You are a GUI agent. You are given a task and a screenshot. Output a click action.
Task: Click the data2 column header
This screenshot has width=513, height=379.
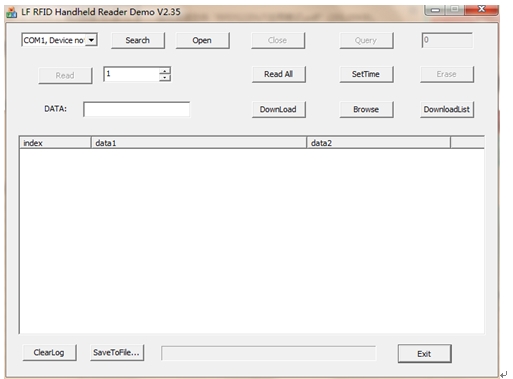click(379, 143)
